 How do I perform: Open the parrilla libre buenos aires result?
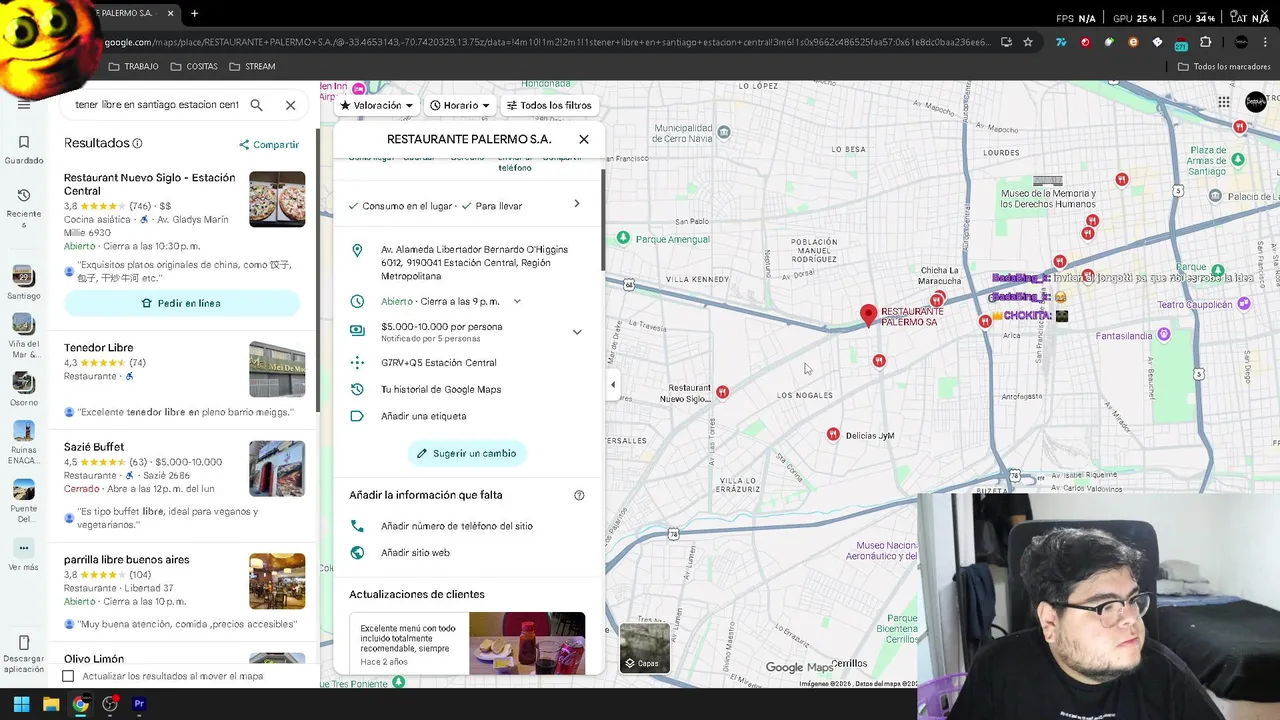click(x=126, y=560)
